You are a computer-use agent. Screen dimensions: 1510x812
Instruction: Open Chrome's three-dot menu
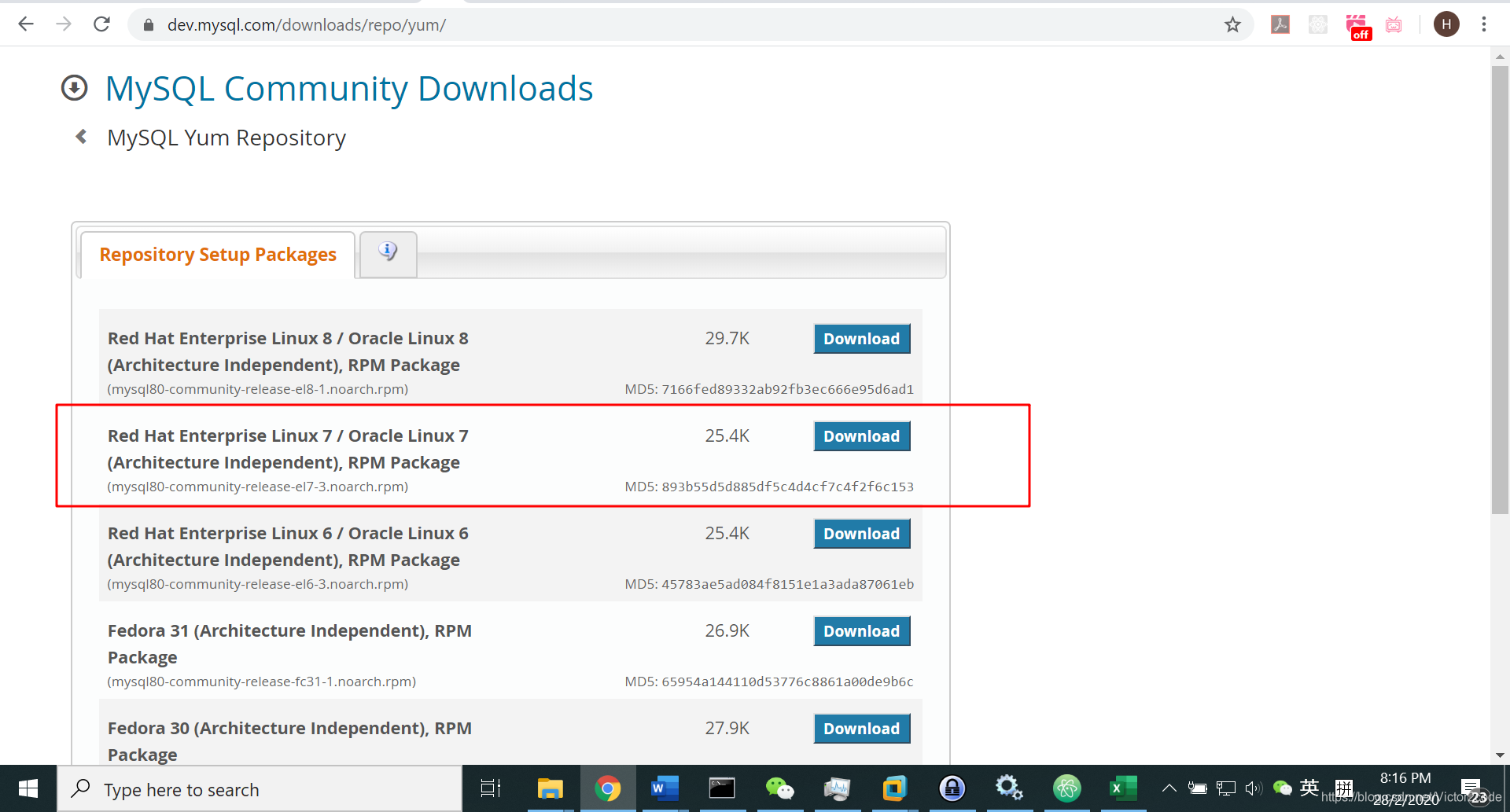[x=1484, y=24]
